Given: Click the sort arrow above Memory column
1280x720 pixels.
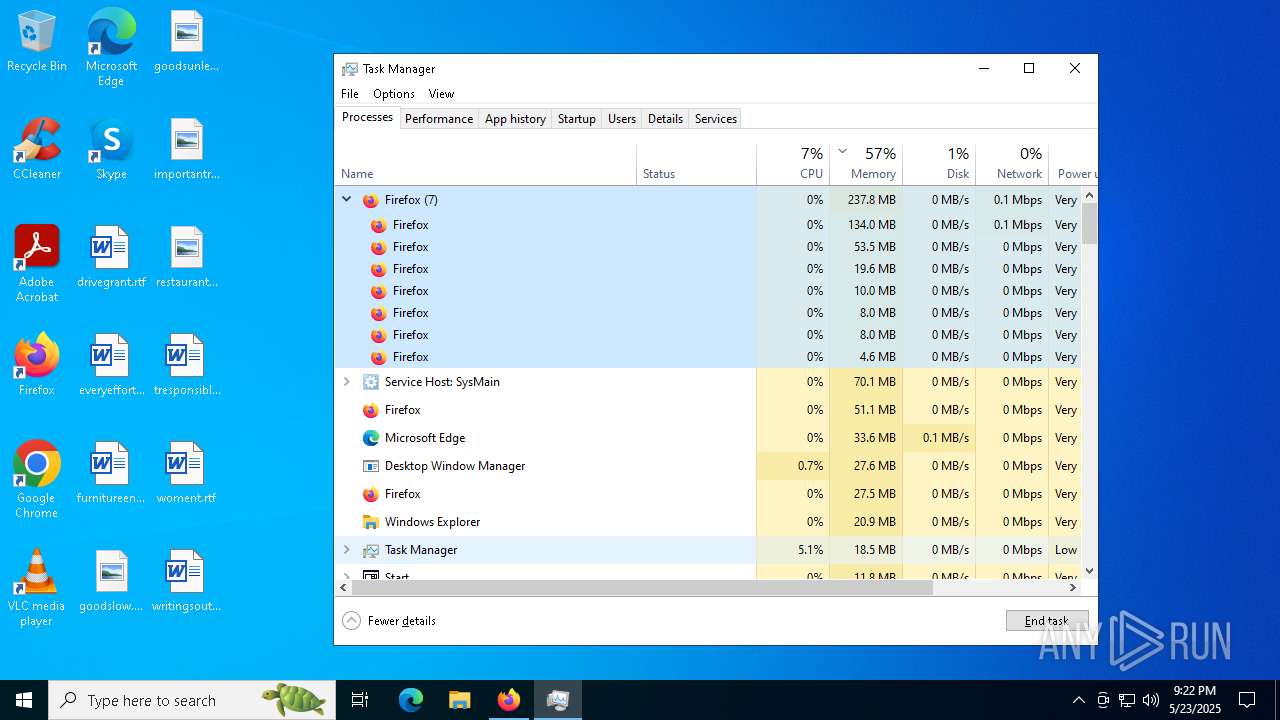Looking at the screenshot, I should 843,152.
